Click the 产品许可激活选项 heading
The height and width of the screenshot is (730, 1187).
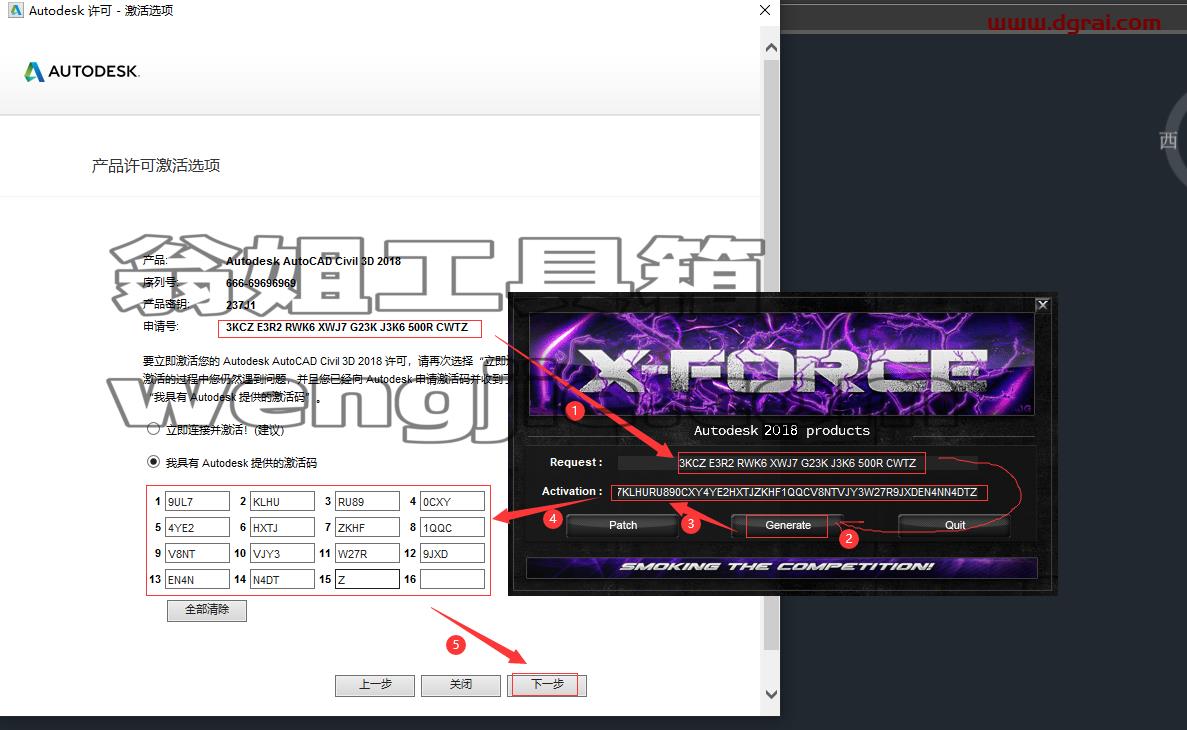coord(156,165)
